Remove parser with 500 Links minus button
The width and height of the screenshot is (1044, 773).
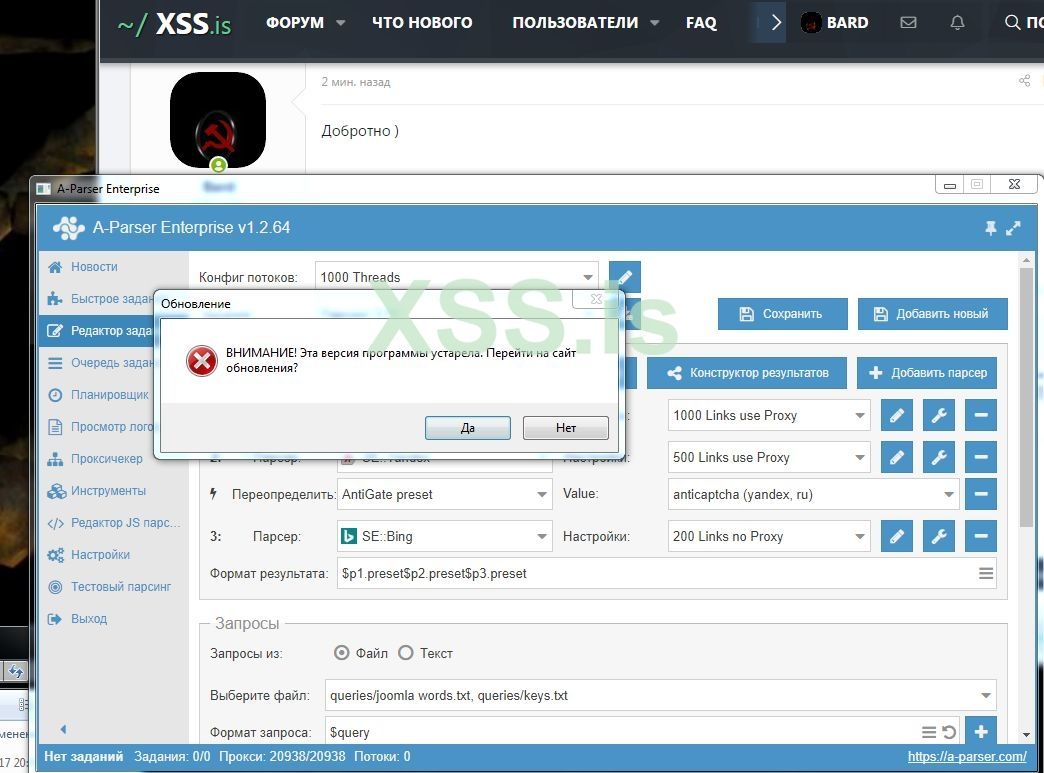[x=981, y=457]
